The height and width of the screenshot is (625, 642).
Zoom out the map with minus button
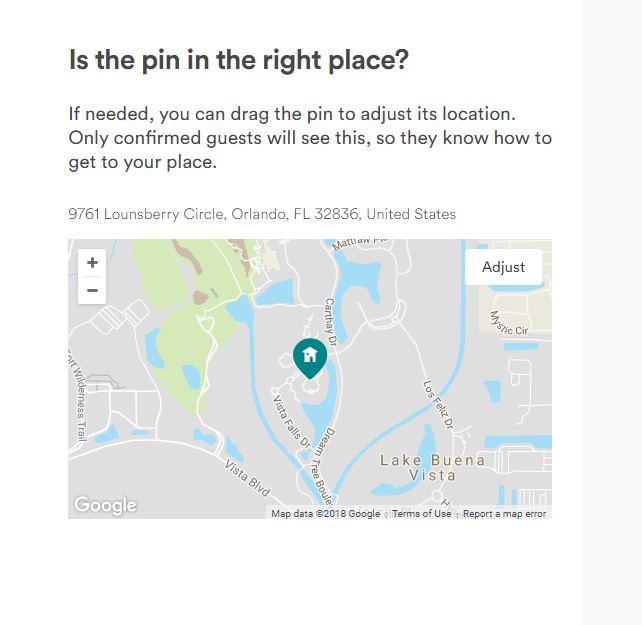[x=92, y=290]
